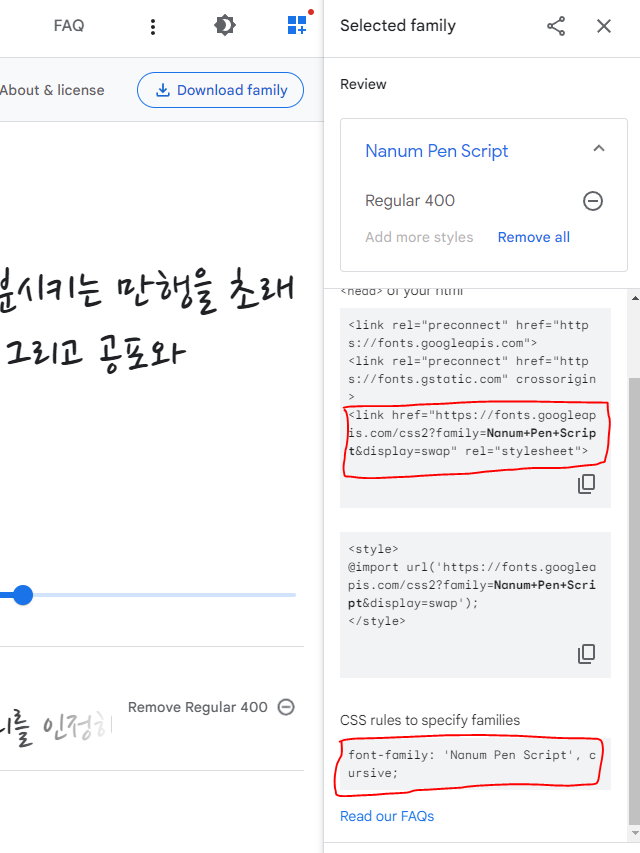Click the scrollbar up arrow

coord(635,298)
